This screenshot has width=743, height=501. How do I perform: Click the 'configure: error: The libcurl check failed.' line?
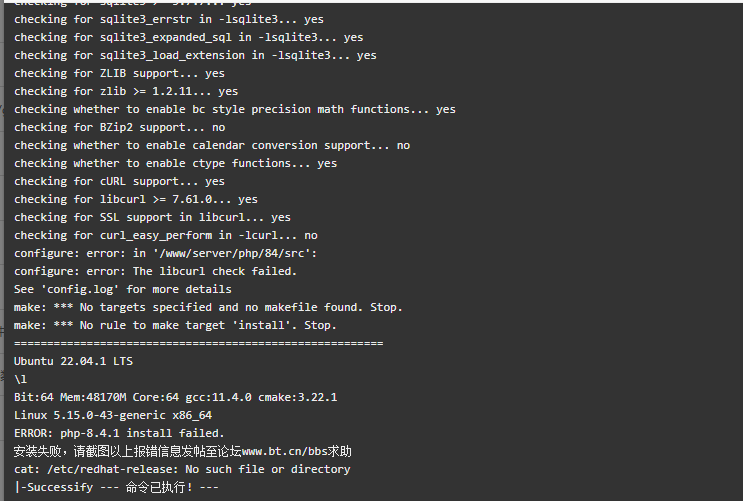click(x=155, y=271)
